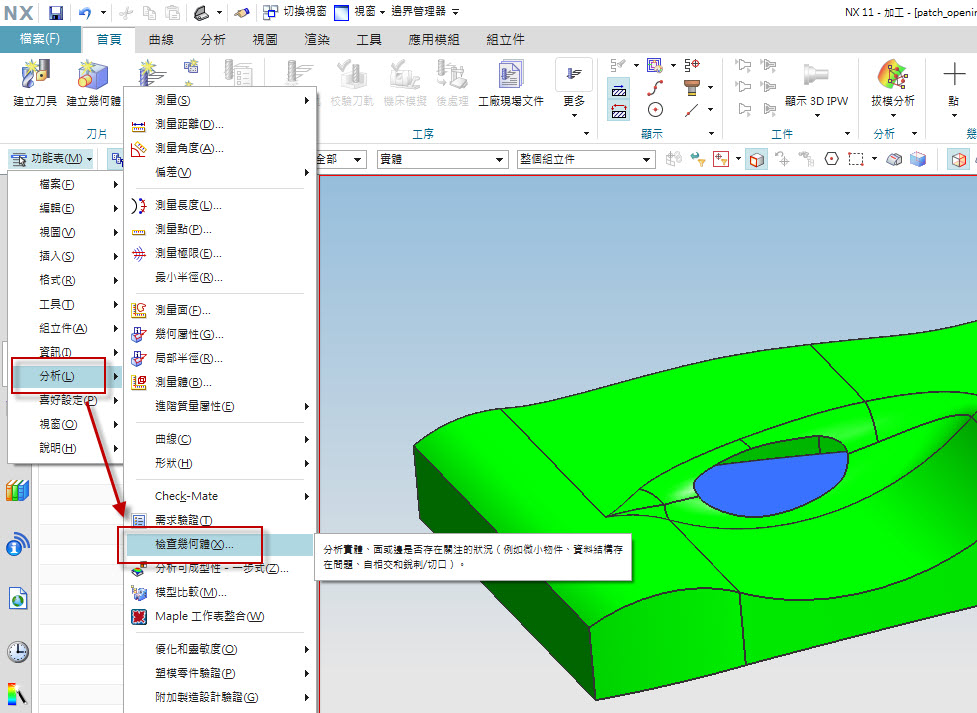Viewport: 977px width, 713px height.
Task: Open the 檔案(F) file tab
Action: 40,40
